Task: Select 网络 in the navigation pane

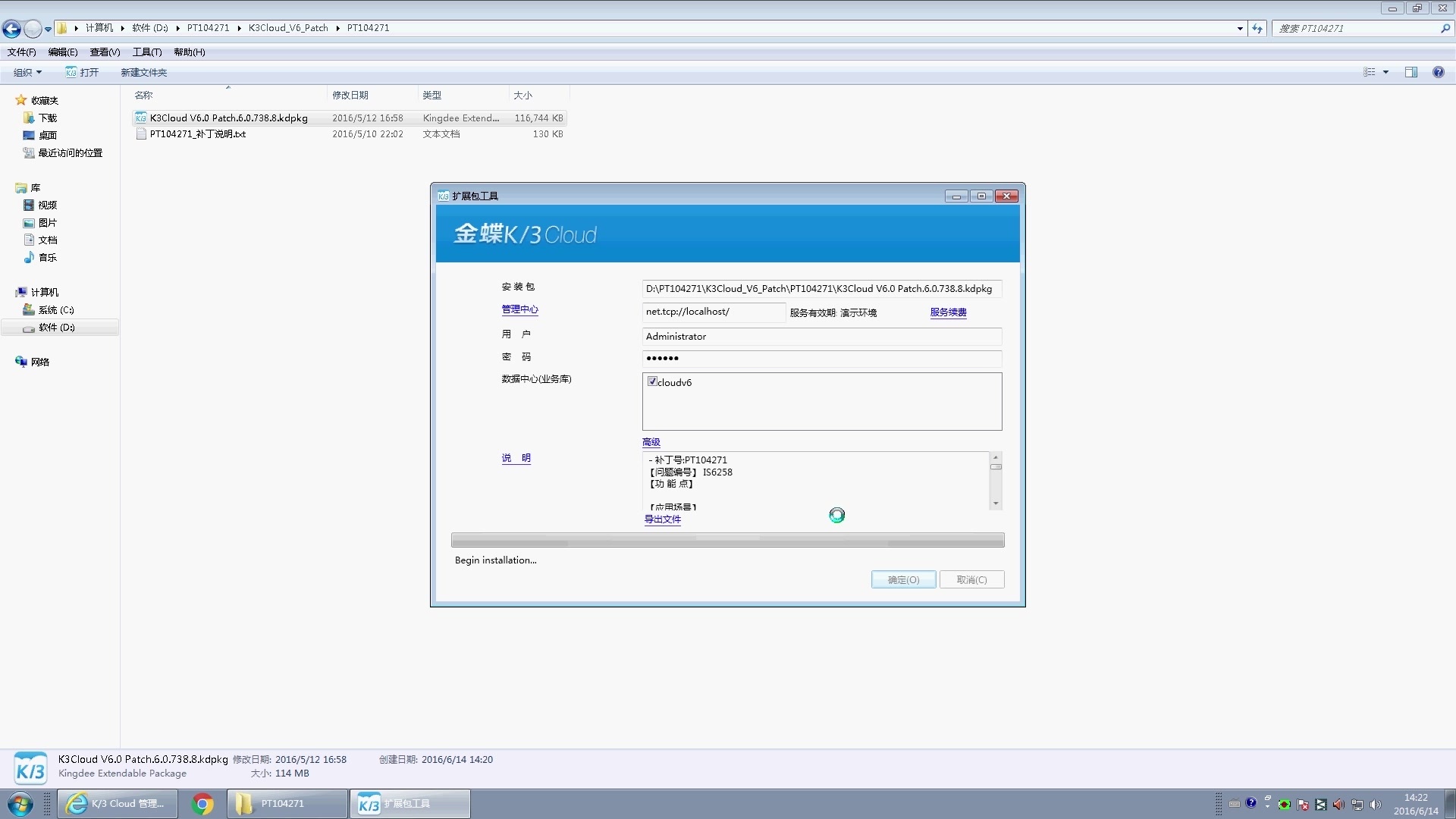Action: click(x=39, y=362)
